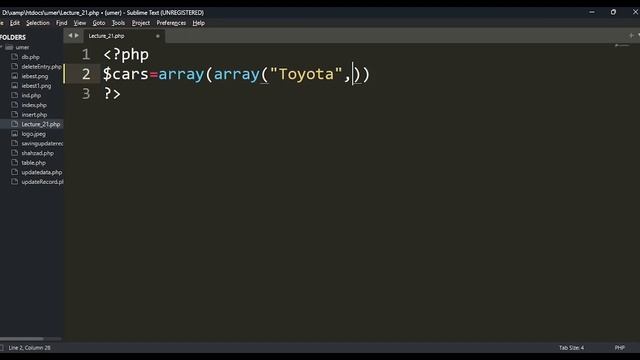640x360 pixels.
Task: Open deleteEntry.php from the sidebar
Action: [x=41, y=67]
